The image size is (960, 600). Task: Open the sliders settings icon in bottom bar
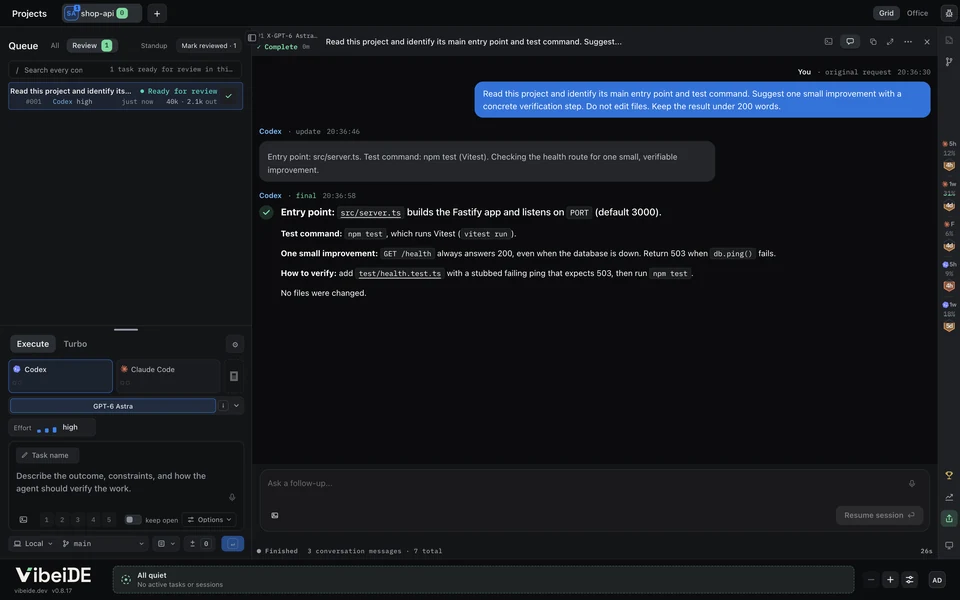coord(910,580)
